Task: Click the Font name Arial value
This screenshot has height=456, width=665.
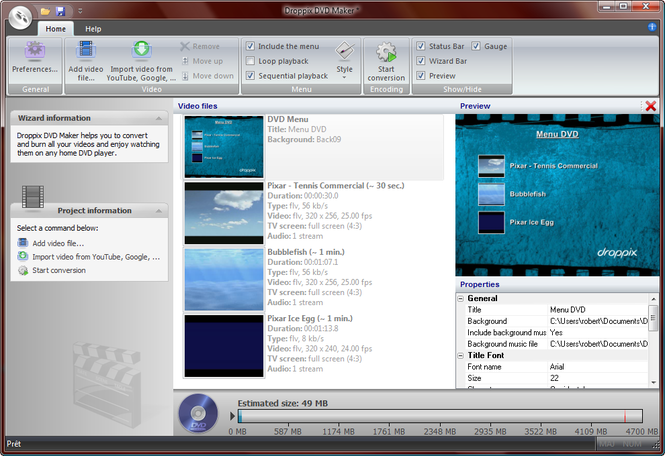Action: [x=598, y=366]
